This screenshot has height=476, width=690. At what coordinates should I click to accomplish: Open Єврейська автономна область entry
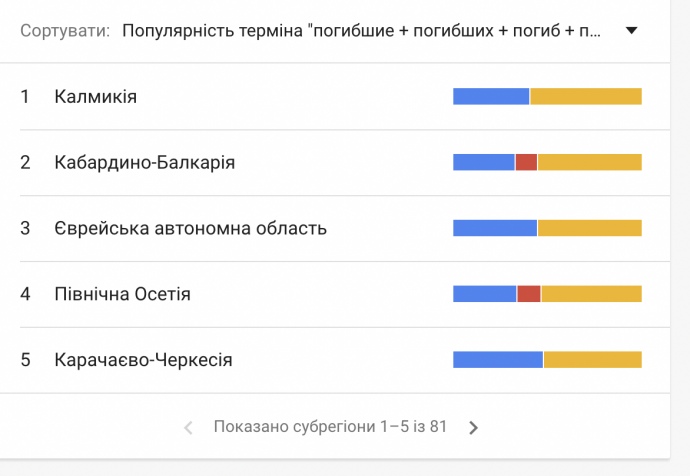click(x=191, y=228)
